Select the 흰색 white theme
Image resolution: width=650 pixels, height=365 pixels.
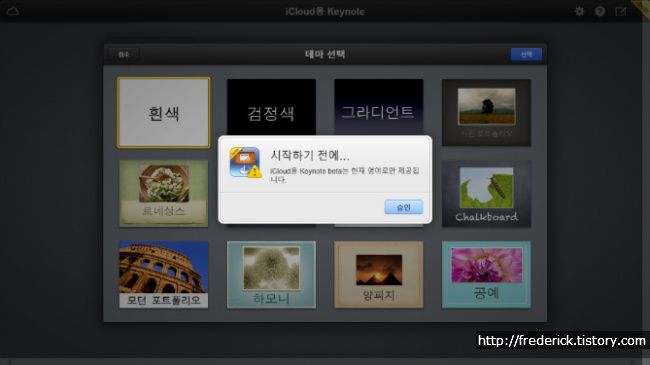point(164,112)
